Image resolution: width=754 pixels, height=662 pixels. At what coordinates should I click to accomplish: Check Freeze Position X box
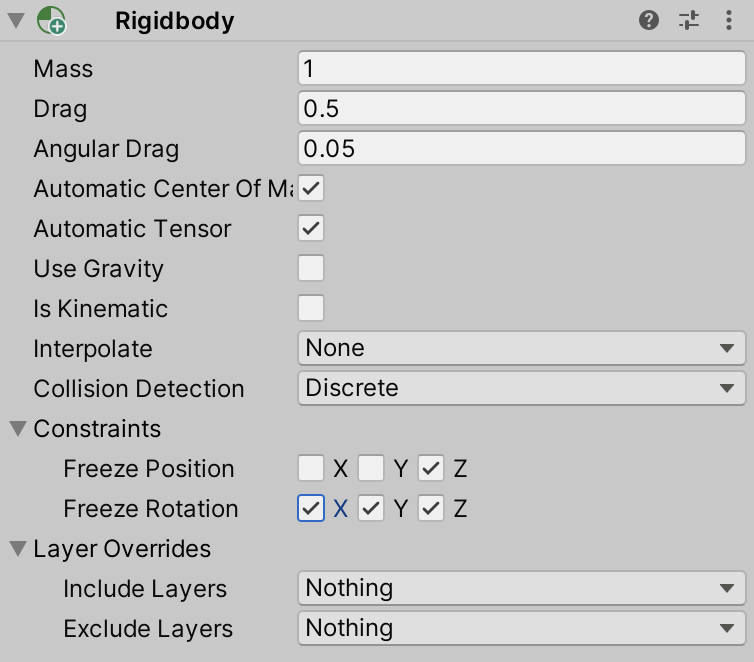(311, 468)
